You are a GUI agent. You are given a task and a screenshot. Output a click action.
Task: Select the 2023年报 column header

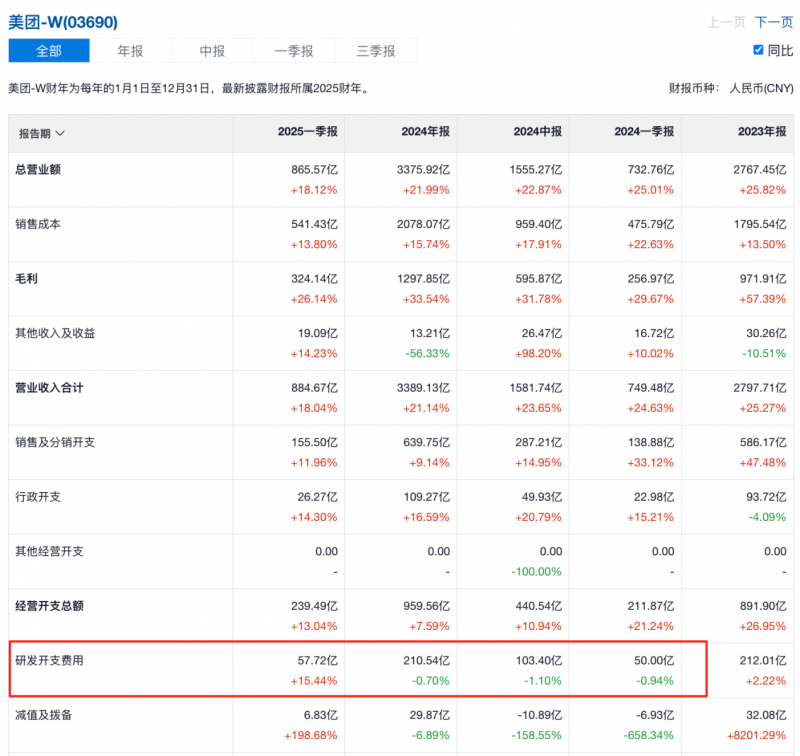762,132
